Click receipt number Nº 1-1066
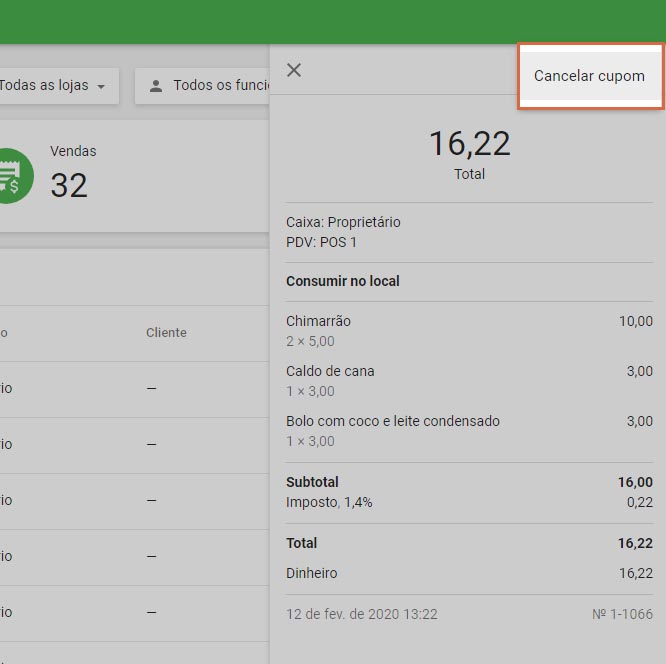The width and height of the screenshot is (666, 664). (622, 614)
